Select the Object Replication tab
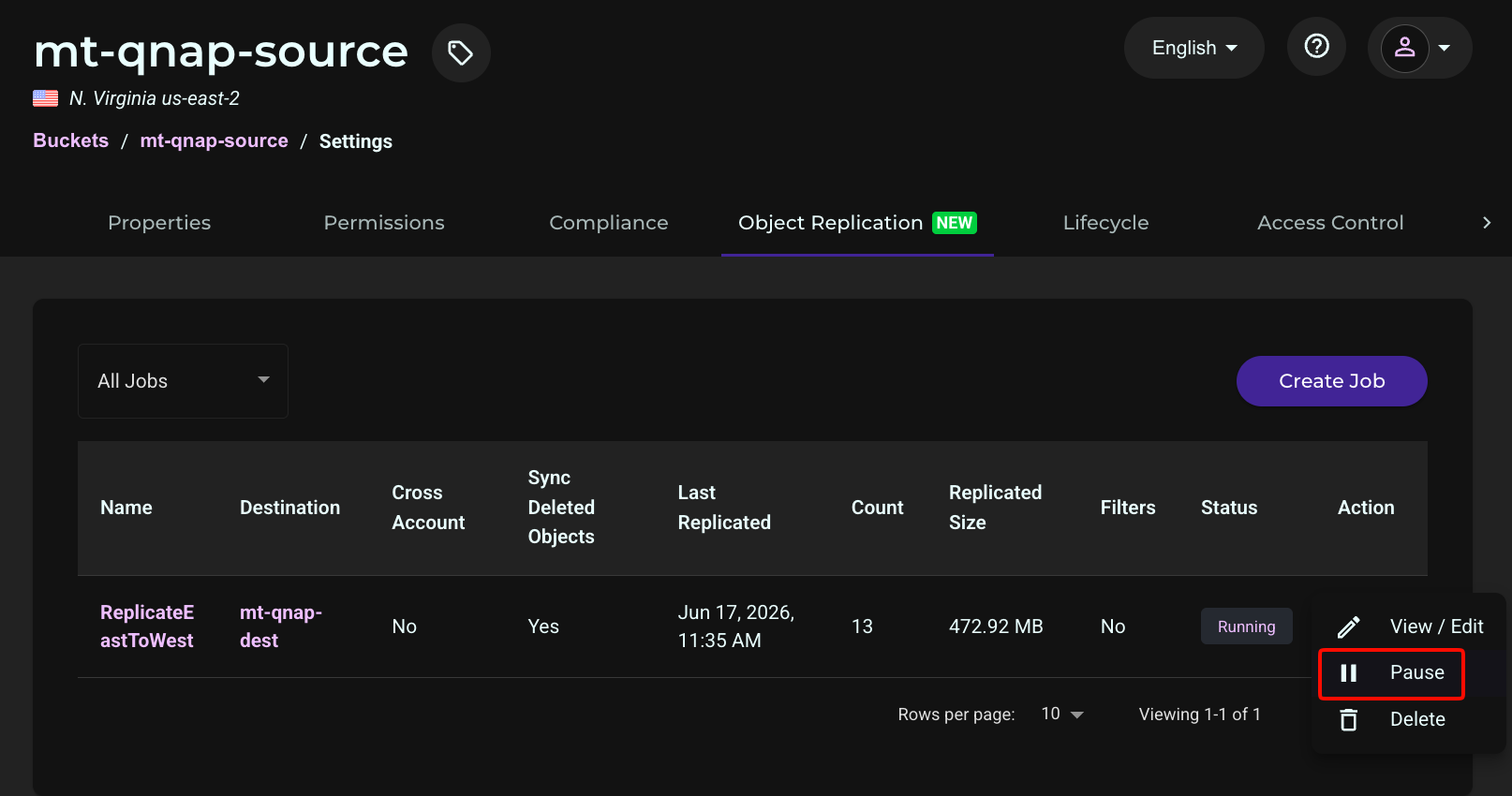 click(x=857, y=223)
